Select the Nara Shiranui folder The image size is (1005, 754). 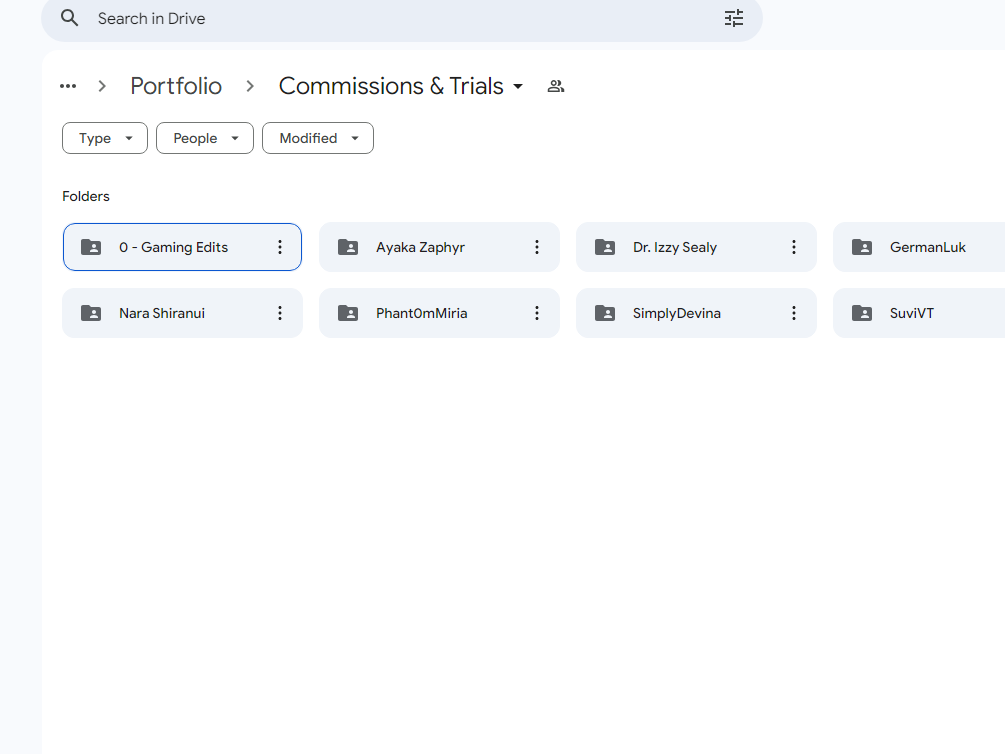point(182,313)
